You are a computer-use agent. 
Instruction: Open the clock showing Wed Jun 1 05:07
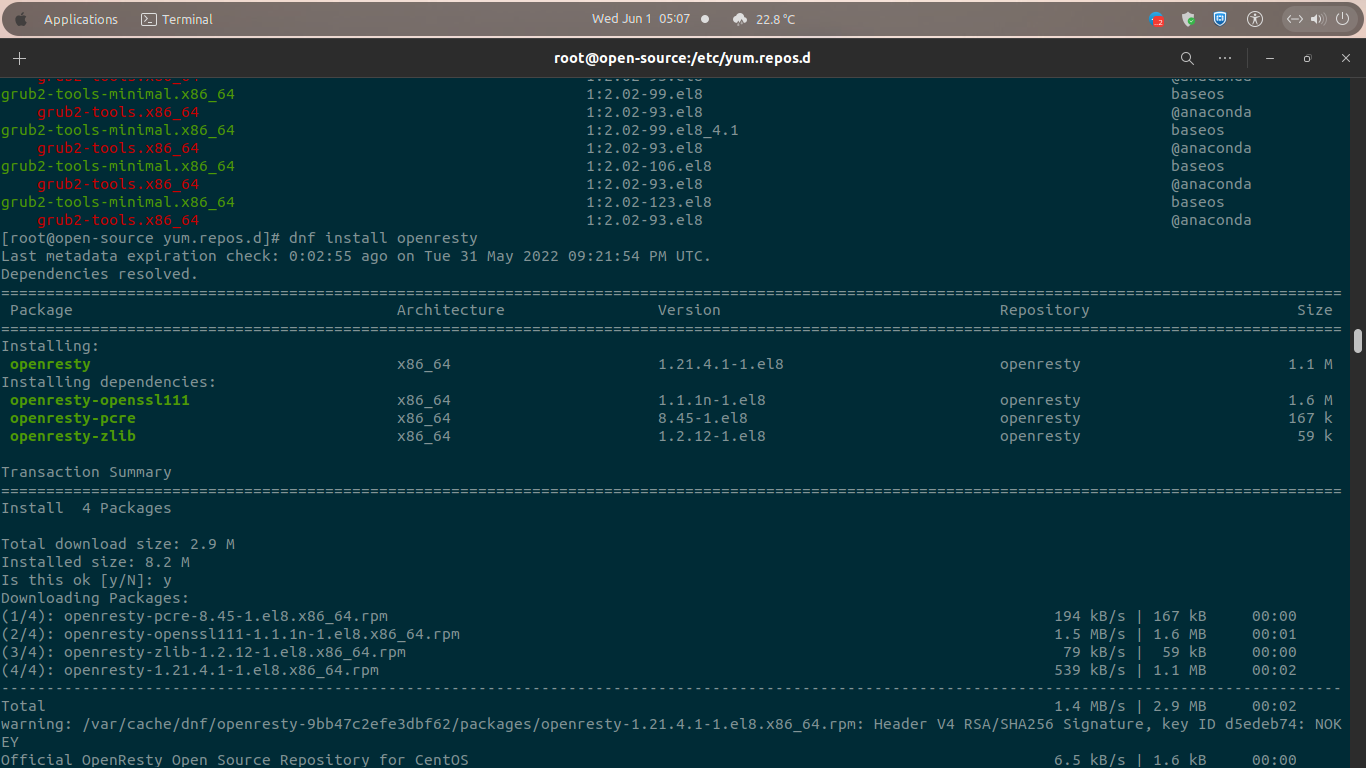[x=641, y=19]
